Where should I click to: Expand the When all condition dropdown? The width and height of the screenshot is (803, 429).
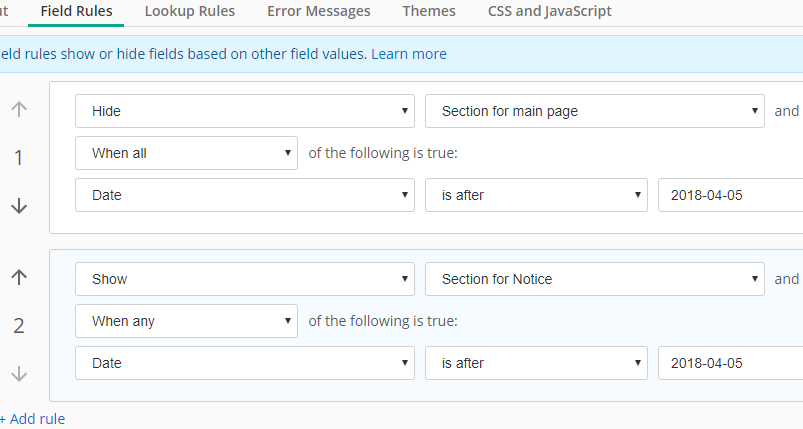click(186, 153)
